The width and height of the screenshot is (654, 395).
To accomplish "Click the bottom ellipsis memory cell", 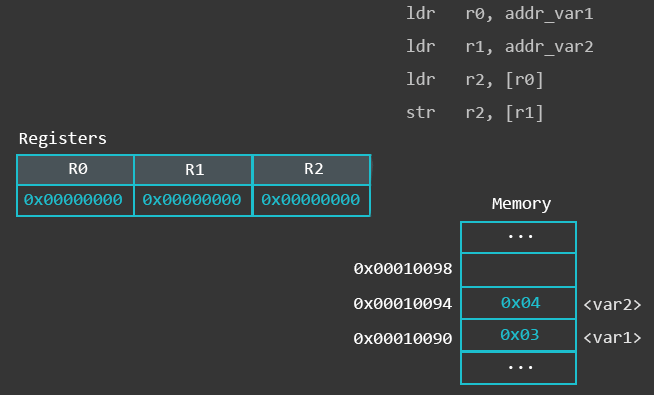I will (518, 368).
